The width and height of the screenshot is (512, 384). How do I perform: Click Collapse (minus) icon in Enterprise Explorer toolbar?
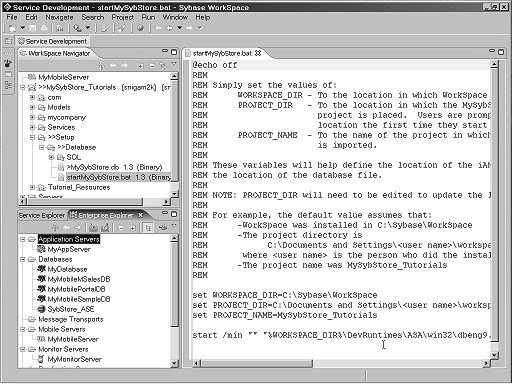point(121,228)
